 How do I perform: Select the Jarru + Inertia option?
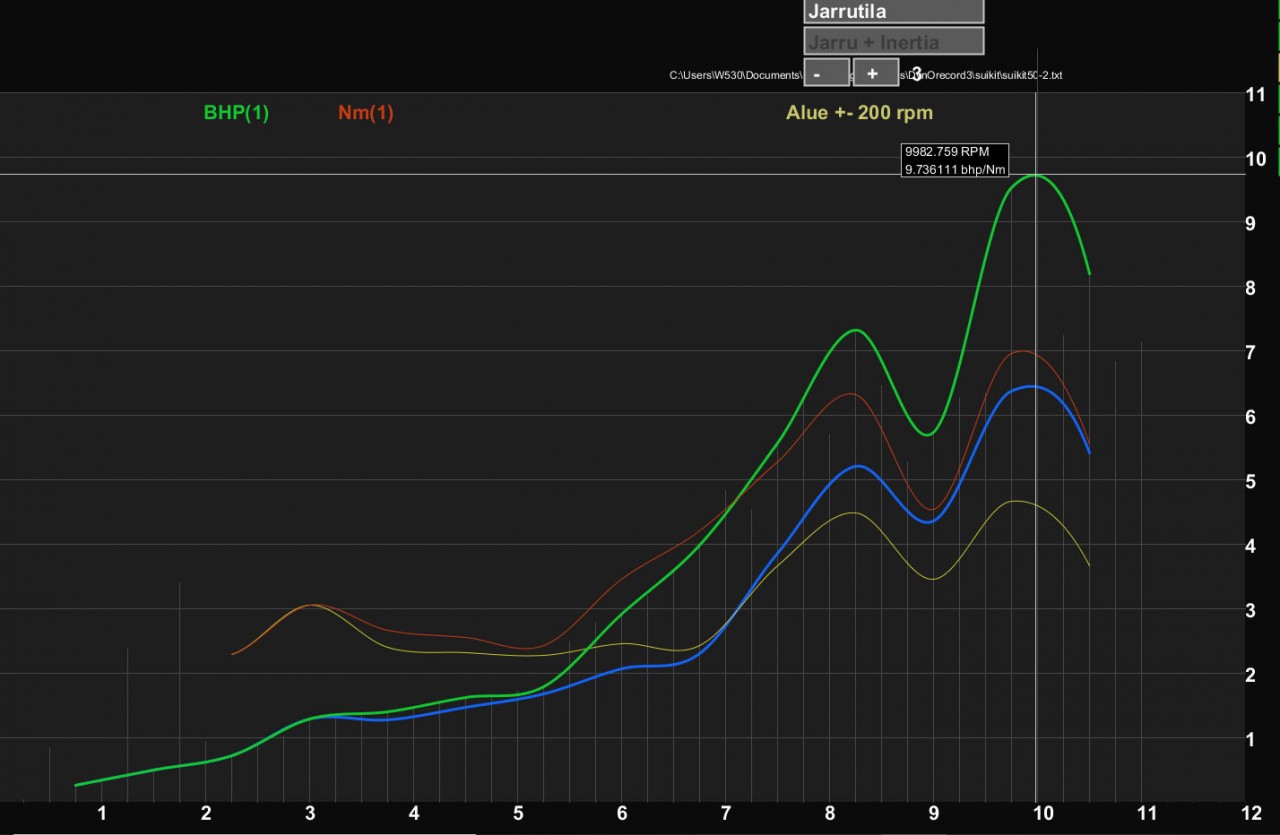click(x=893, y=42)
